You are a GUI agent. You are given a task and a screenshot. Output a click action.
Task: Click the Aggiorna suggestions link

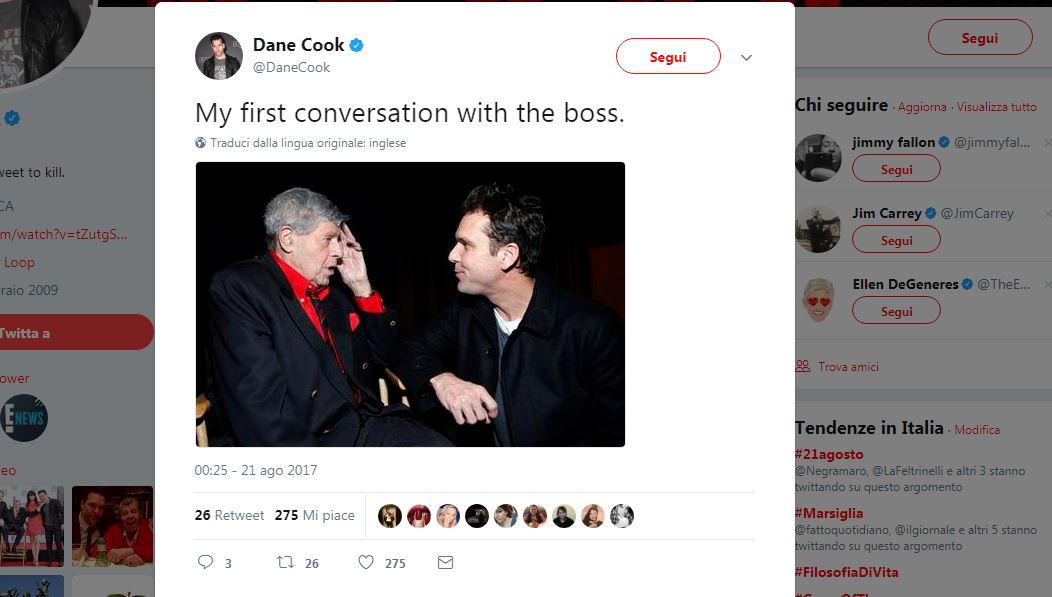922,107
